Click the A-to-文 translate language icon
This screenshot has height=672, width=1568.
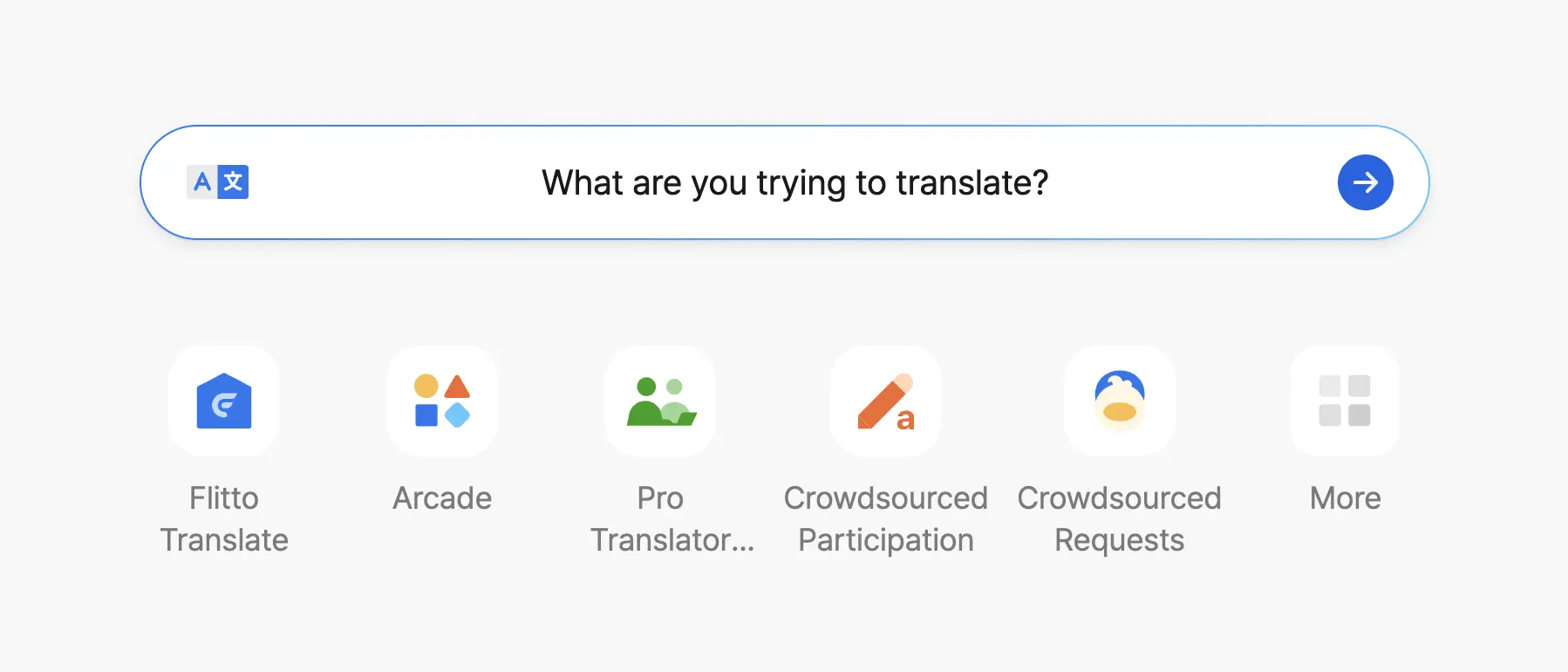click(218, 182)
